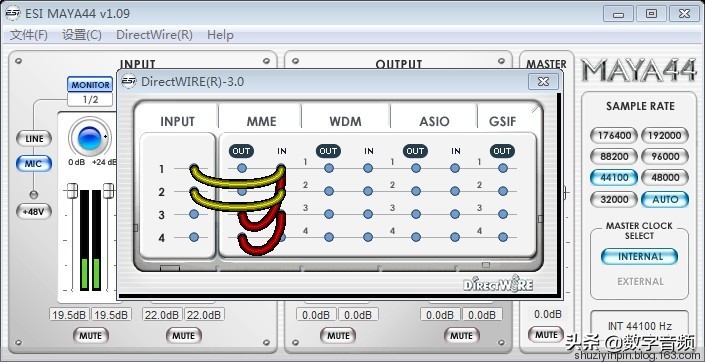The width and height of the screenshot is (705, 362).
Task: Click ASIO IN channel 3 patch node
Action: coord(455,214)
